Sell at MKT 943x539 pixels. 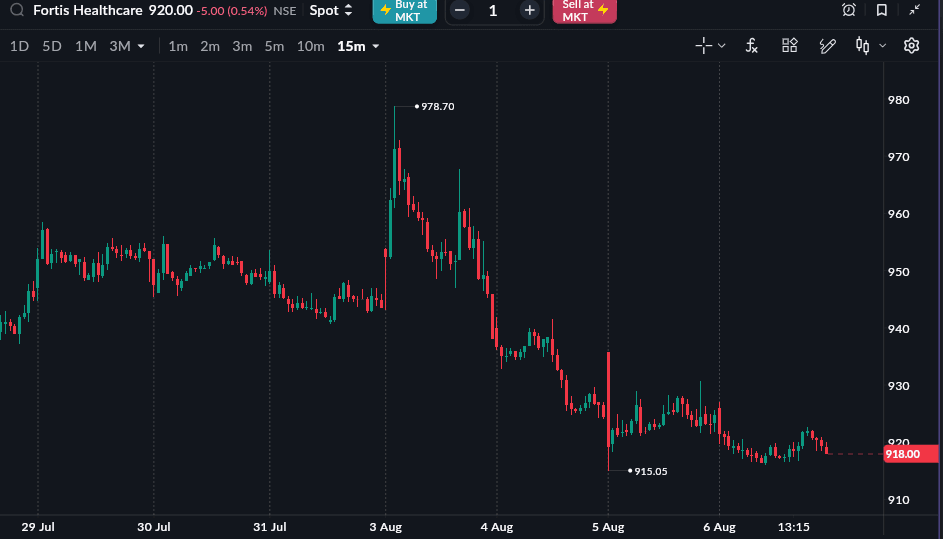click(585, 10)
